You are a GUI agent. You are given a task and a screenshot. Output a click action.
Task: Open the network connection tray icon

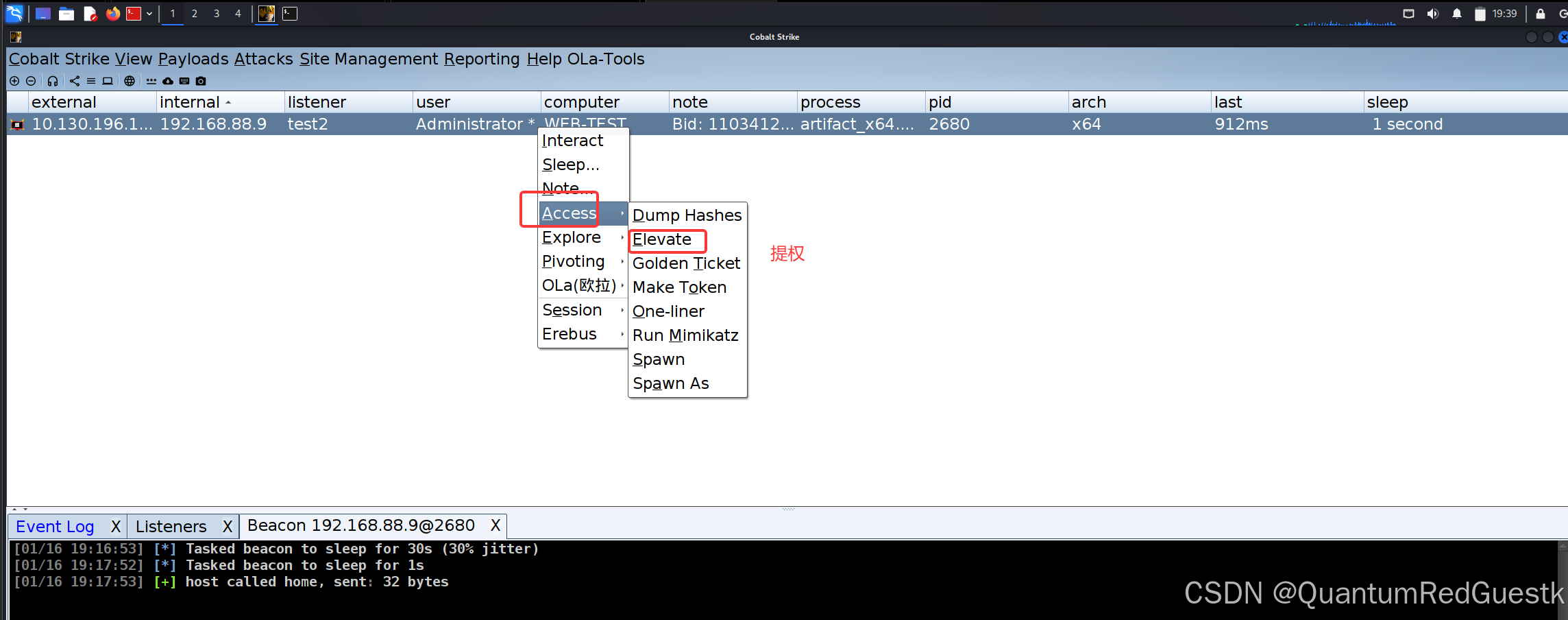coord(1409,14)
